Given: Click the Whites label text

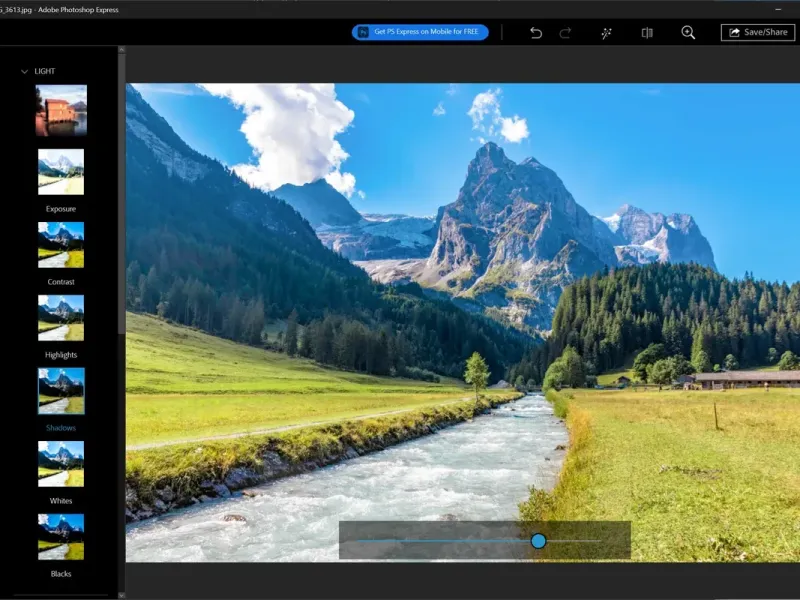Looking at the screenshot, I should (61, 501).
